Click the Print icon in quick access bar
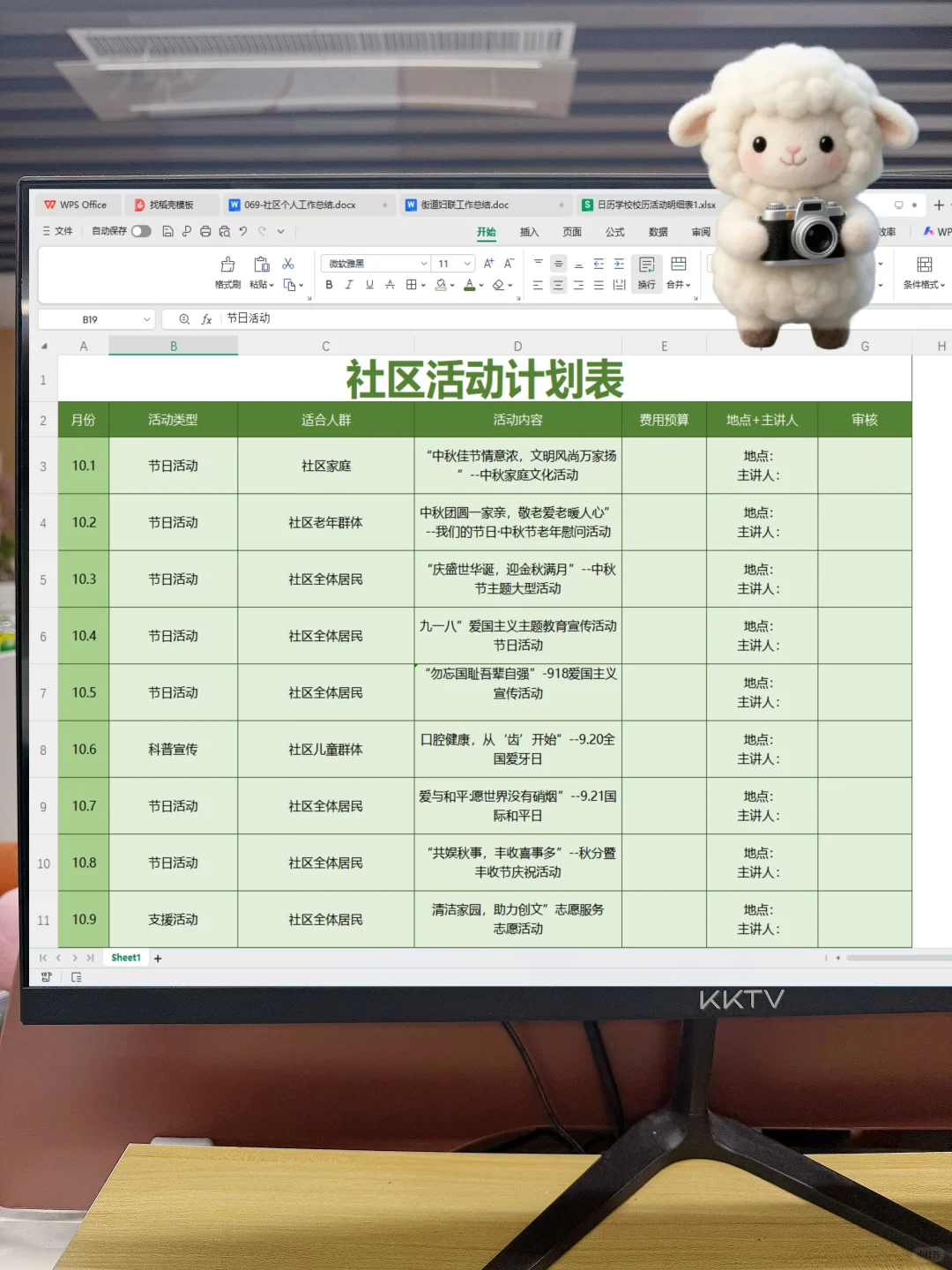 [205, 232]
